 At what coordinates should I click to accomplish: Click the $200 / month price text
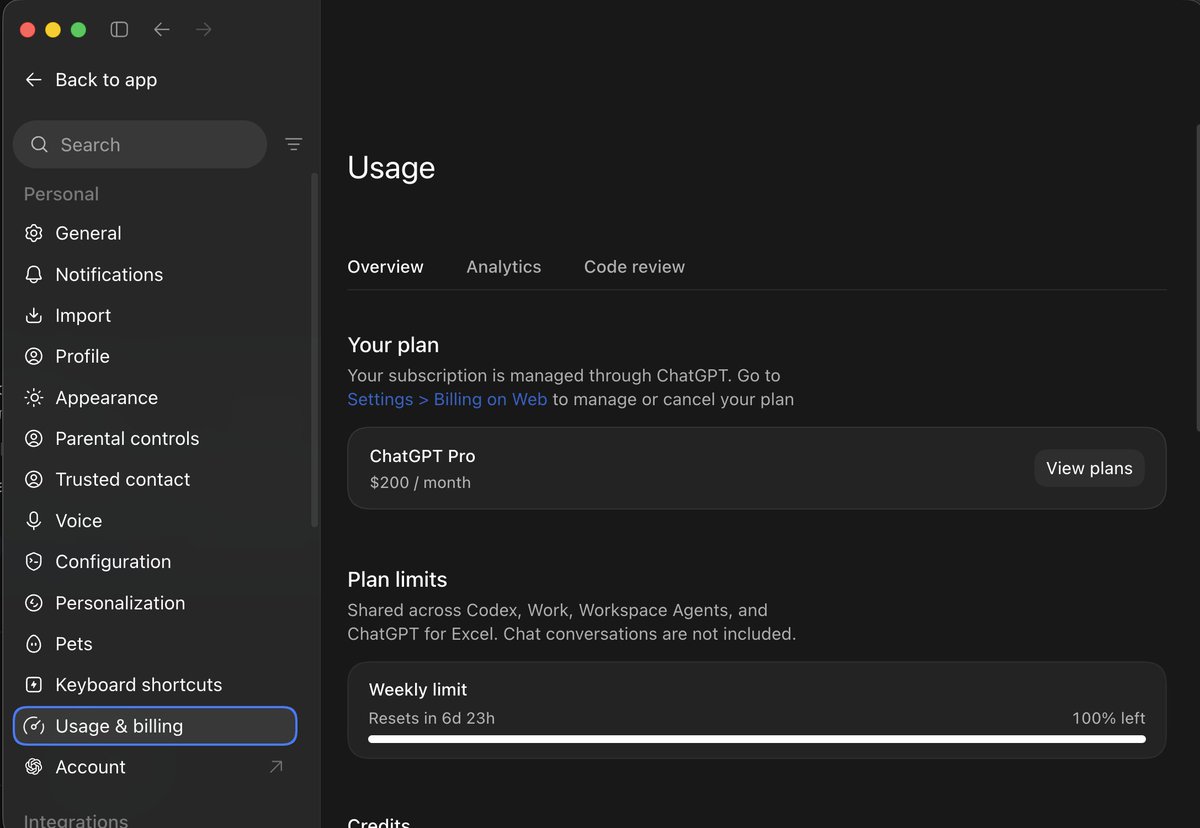pos(420,482)
